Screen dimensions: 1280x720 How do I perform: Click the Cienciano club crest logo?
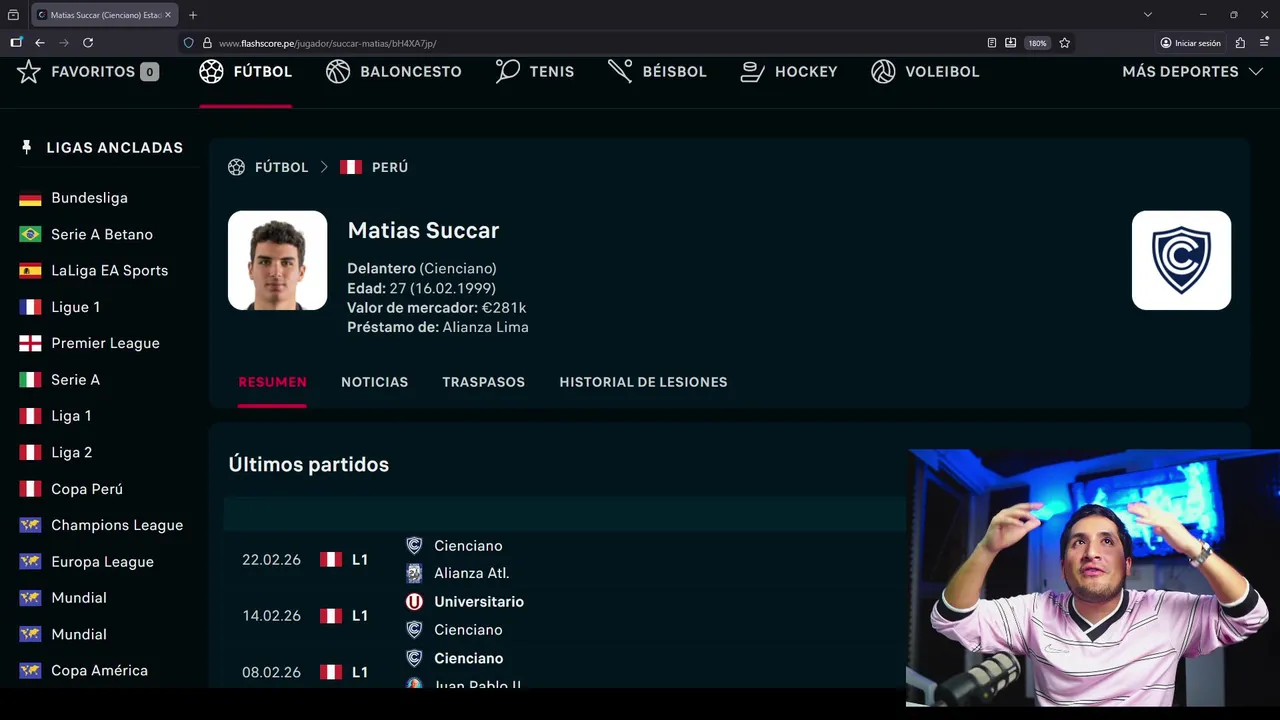point(1181,260)
